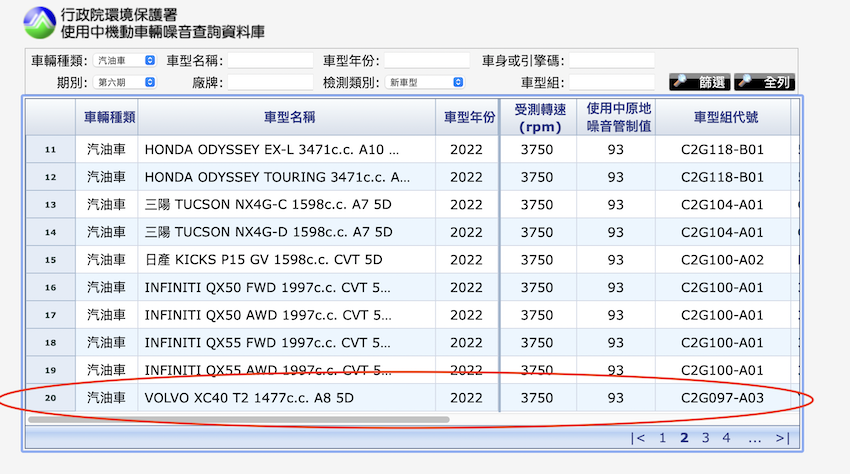Switch to page 1 of results
The width and height of the screenshot is (850, 474).
point(662,437)
